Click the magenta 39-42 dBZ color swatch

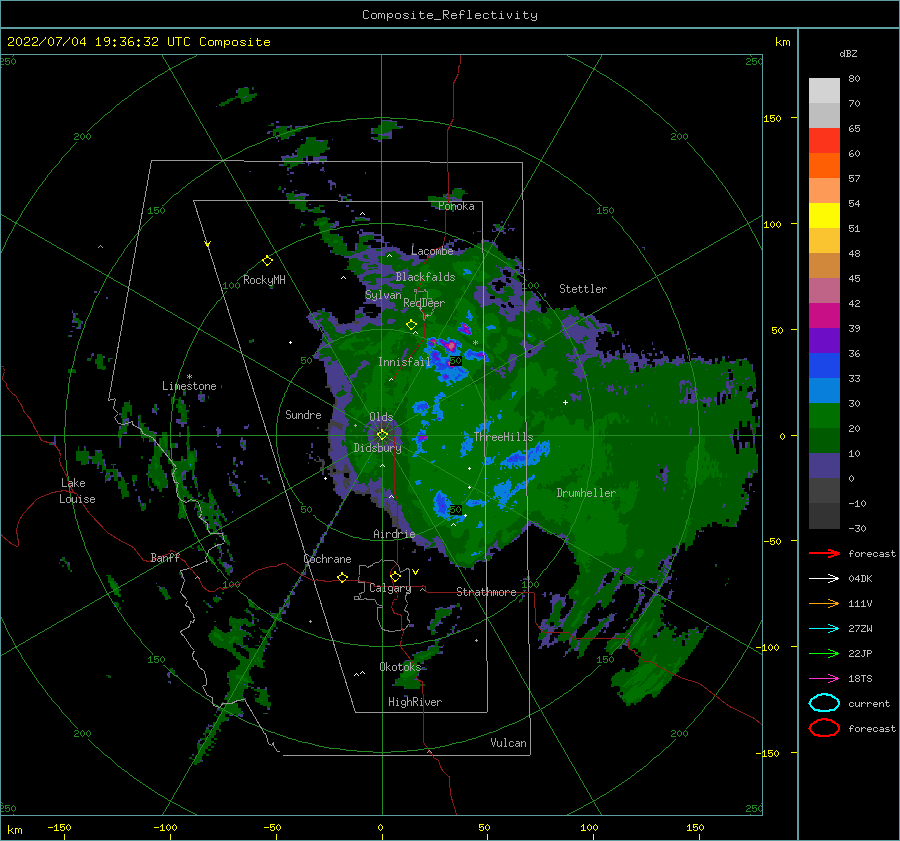tap(824, 316)
